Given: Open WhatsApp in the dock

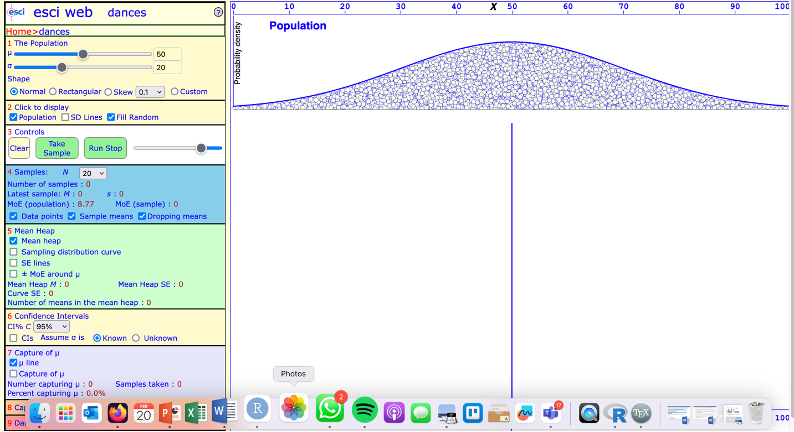Looking at the screenshot, I should [329, 408].
